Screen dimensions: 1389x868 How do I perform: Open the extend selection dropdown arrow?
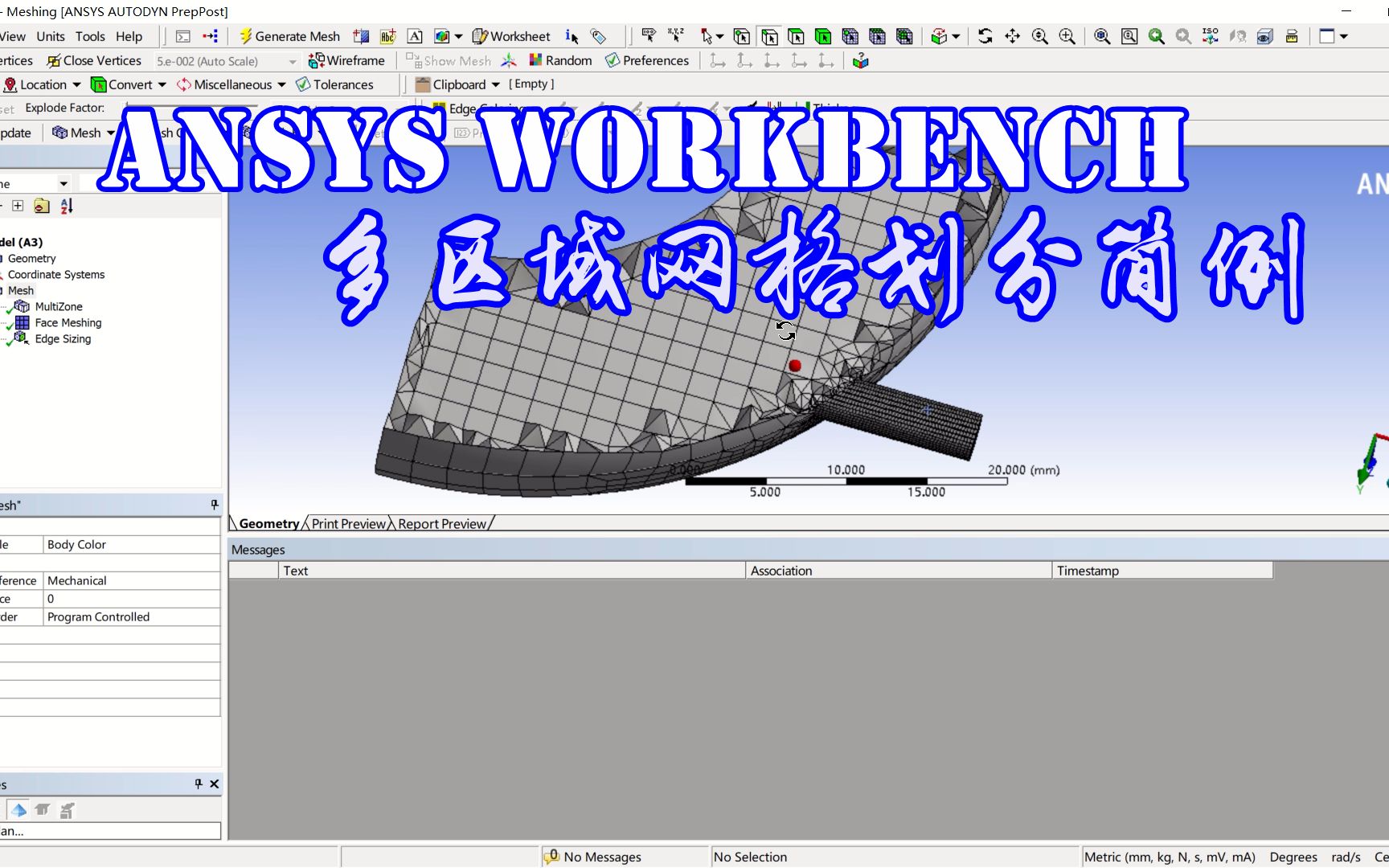tap(956, 36)
